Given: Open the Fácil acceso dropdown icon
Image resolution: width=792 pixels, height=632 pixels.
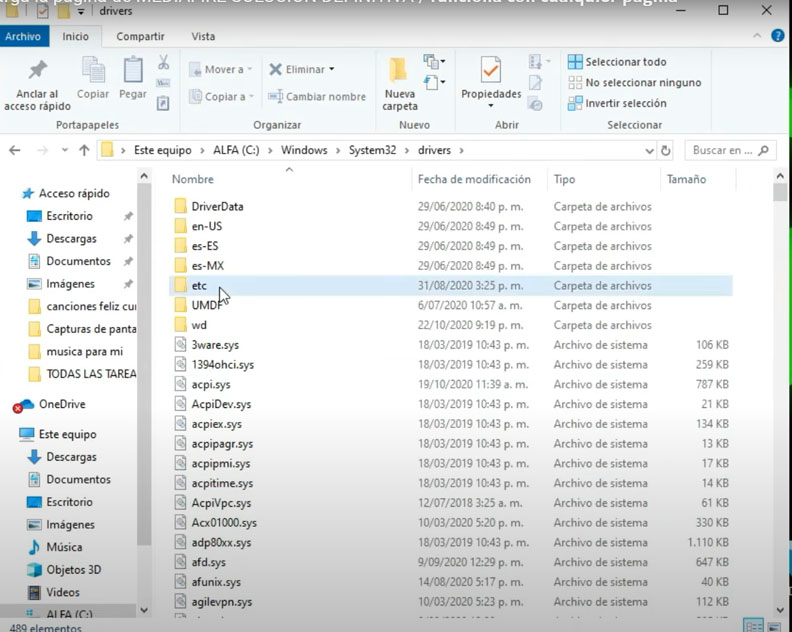Looking at the screenshot, I should [434, 82].
